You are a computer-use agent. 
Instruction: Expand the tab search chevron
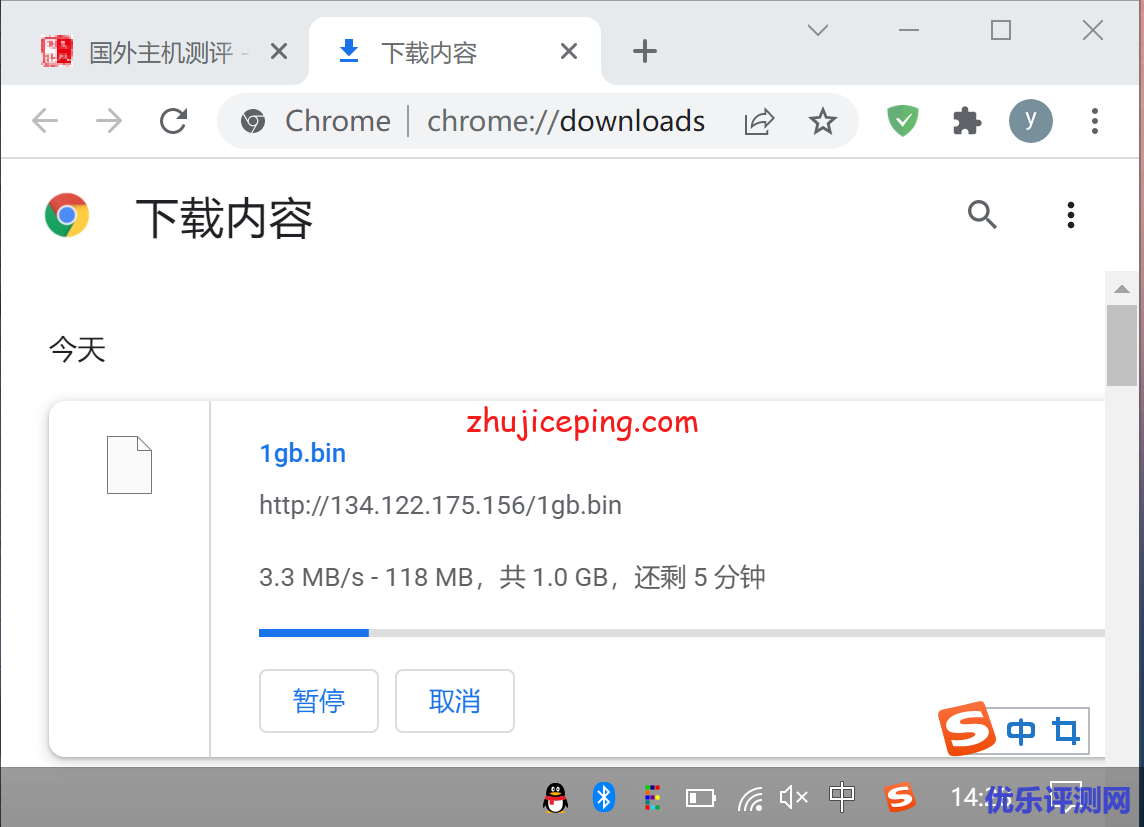pyautogui.click(x=818, y=30)
